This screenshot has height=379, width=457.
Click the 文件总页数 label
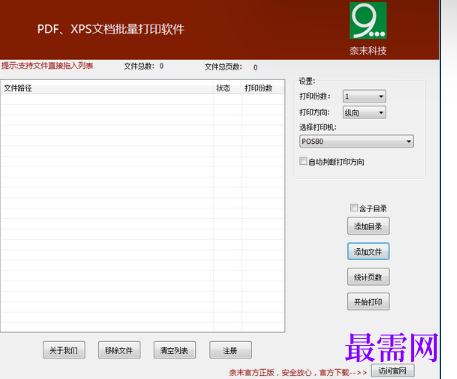click(x=223, y=67)
